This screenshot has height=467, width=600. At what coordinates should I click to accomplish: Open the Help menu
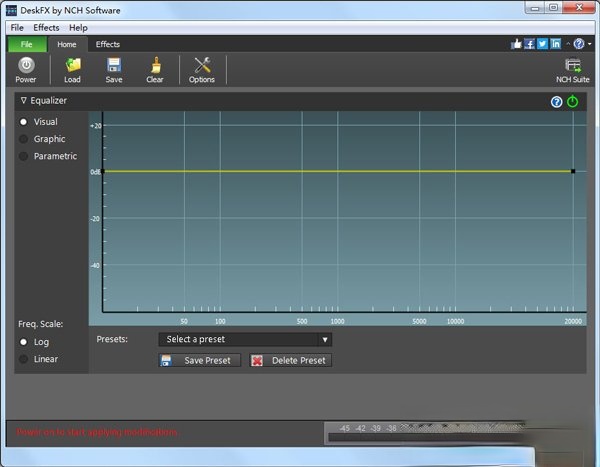pos(78,28)
